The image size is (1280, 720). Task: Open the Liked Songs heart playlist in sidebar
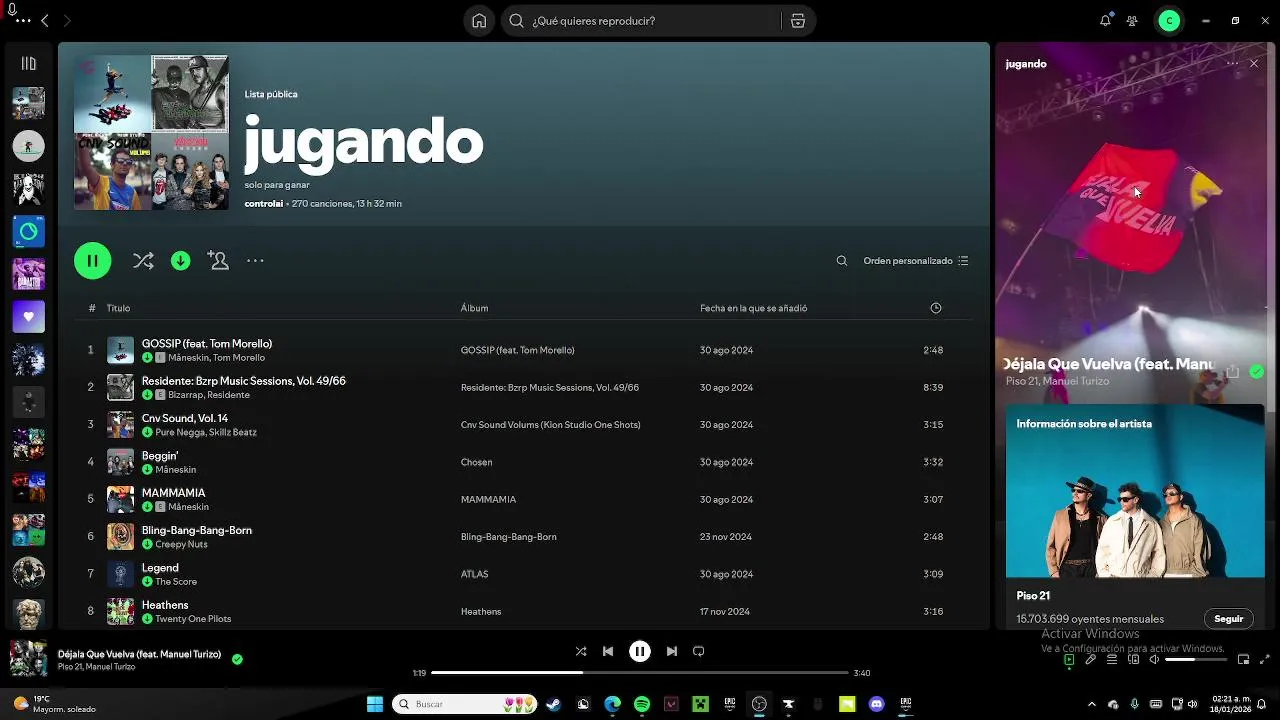[x=28, y=317]
